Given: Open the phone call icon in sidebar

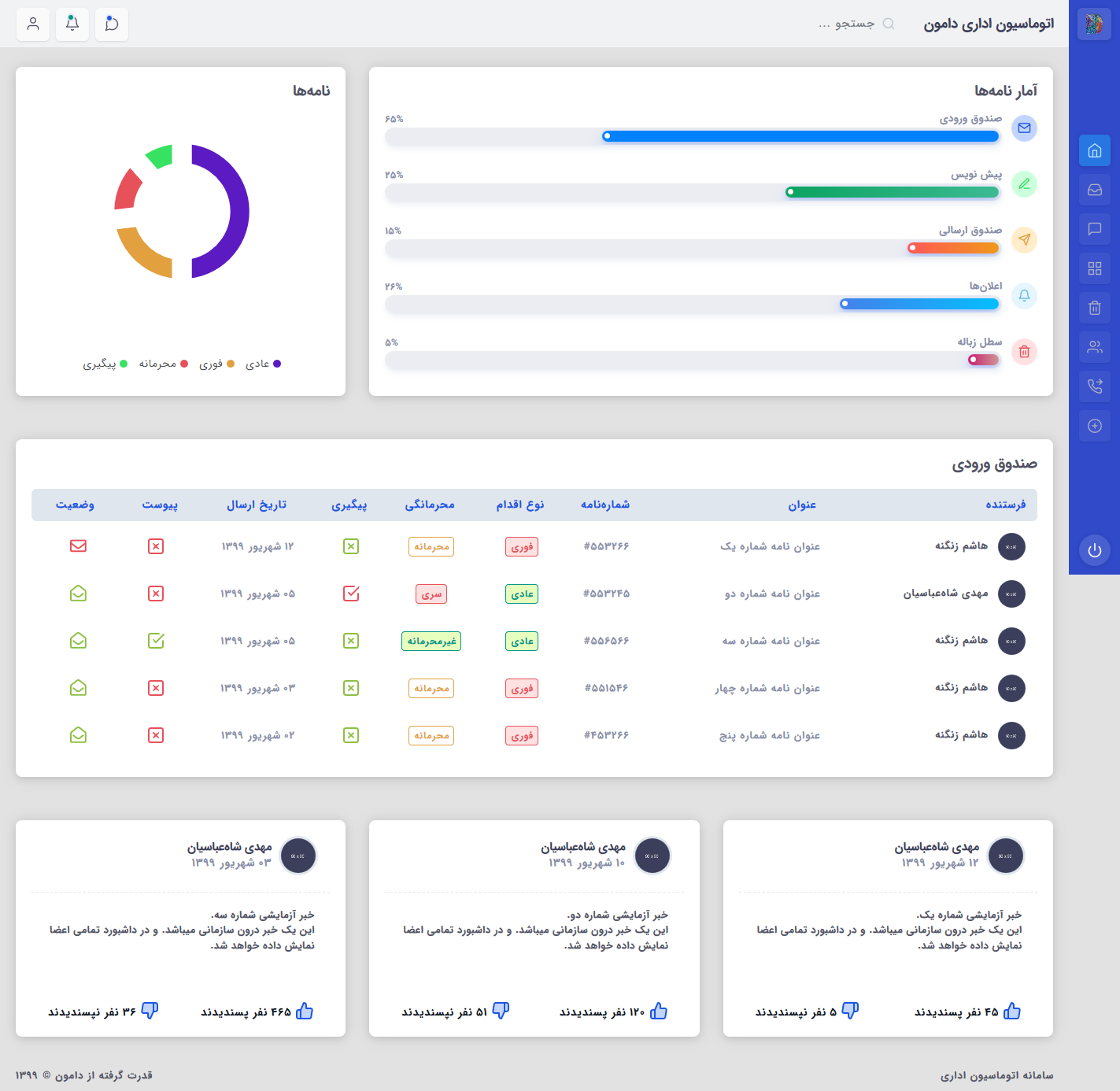Looking at the screenshot, I should pos(1095,386).
